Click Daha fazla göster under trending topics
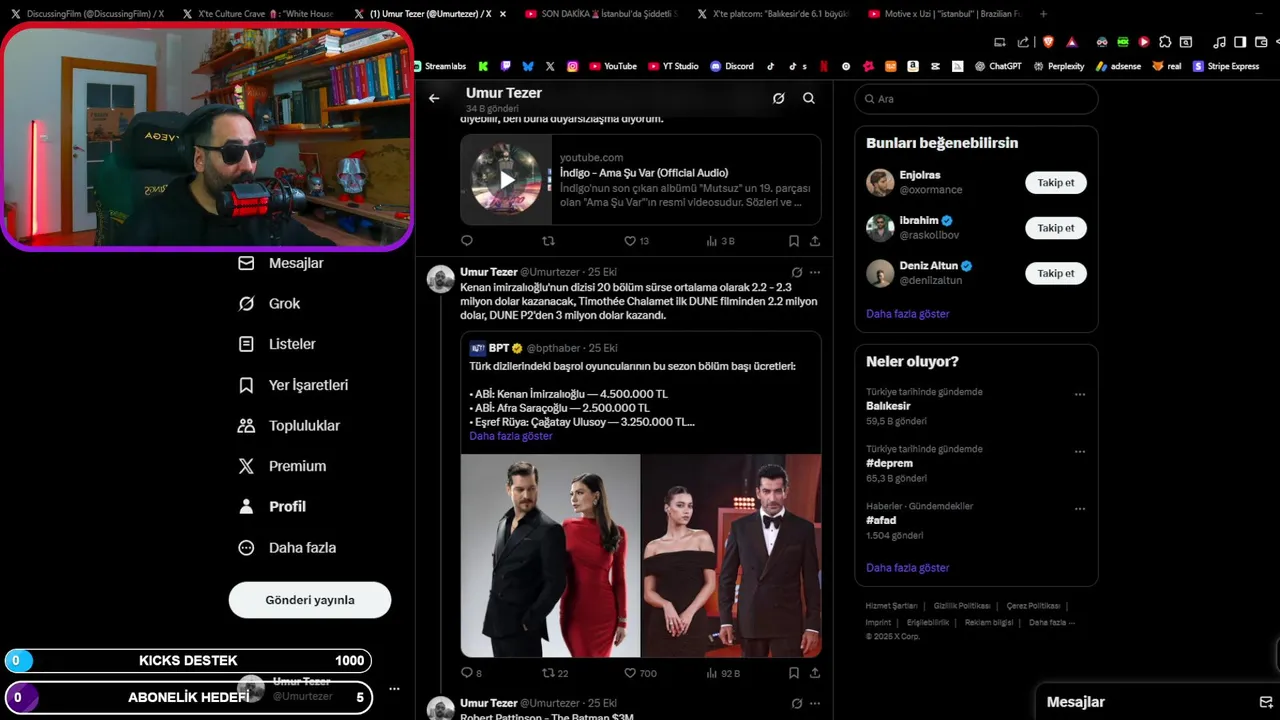Viewport: 1280px width, 720px height. (x=908, y=568)
